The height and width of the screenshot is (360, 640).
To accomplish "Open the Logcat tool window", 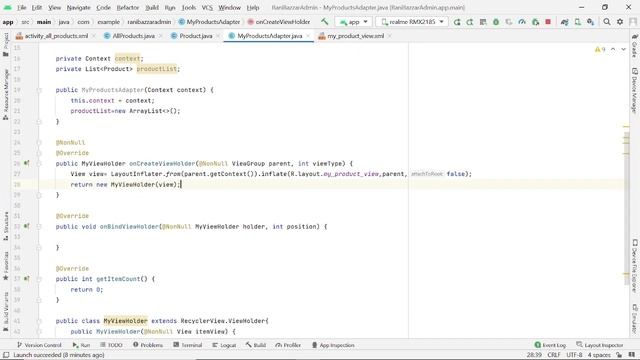I will pyautogui.click(x=224, y=345).
